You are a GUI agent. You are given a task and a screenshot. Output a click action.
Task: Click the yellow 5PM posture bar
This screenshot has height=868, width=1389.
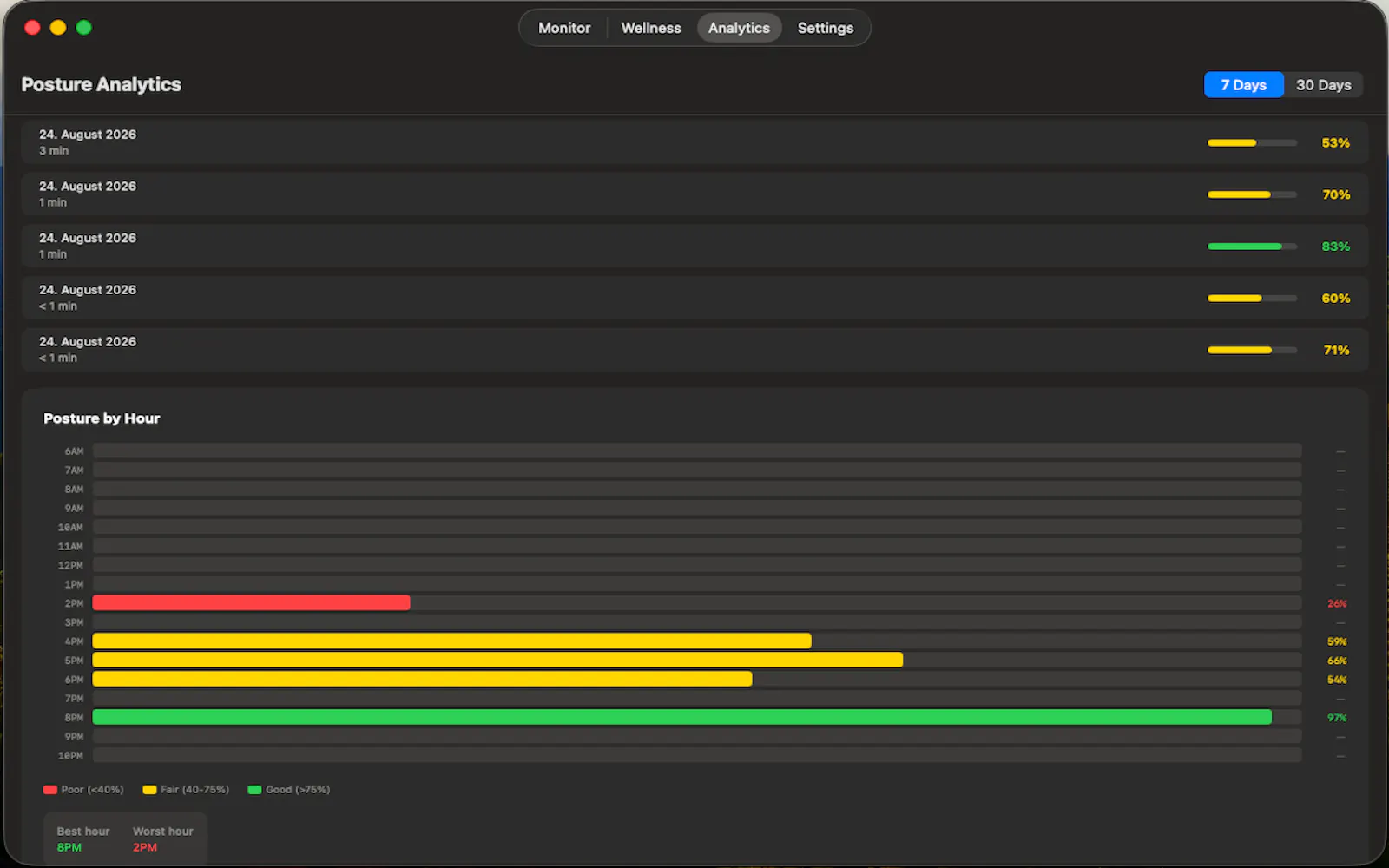pos(497,660)
